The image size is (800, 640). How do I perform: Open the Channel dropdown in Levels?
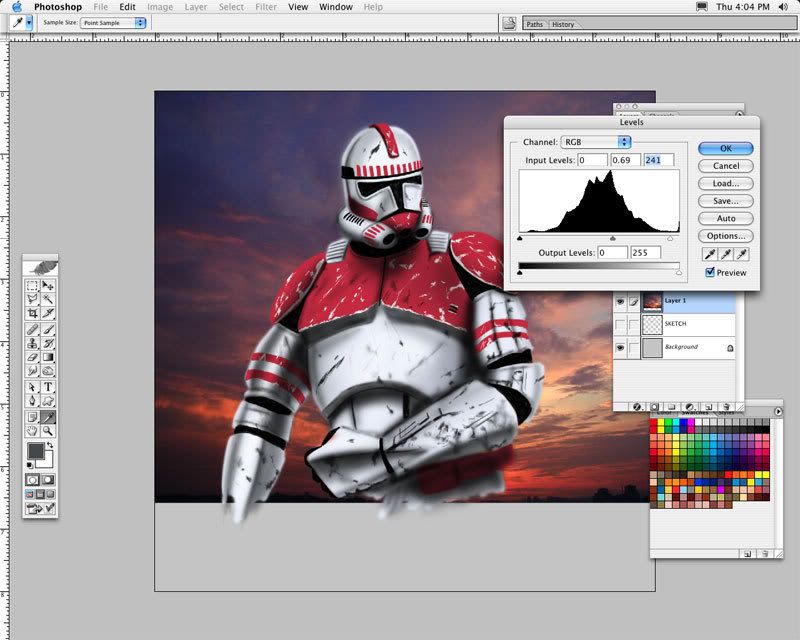(595, 142)
